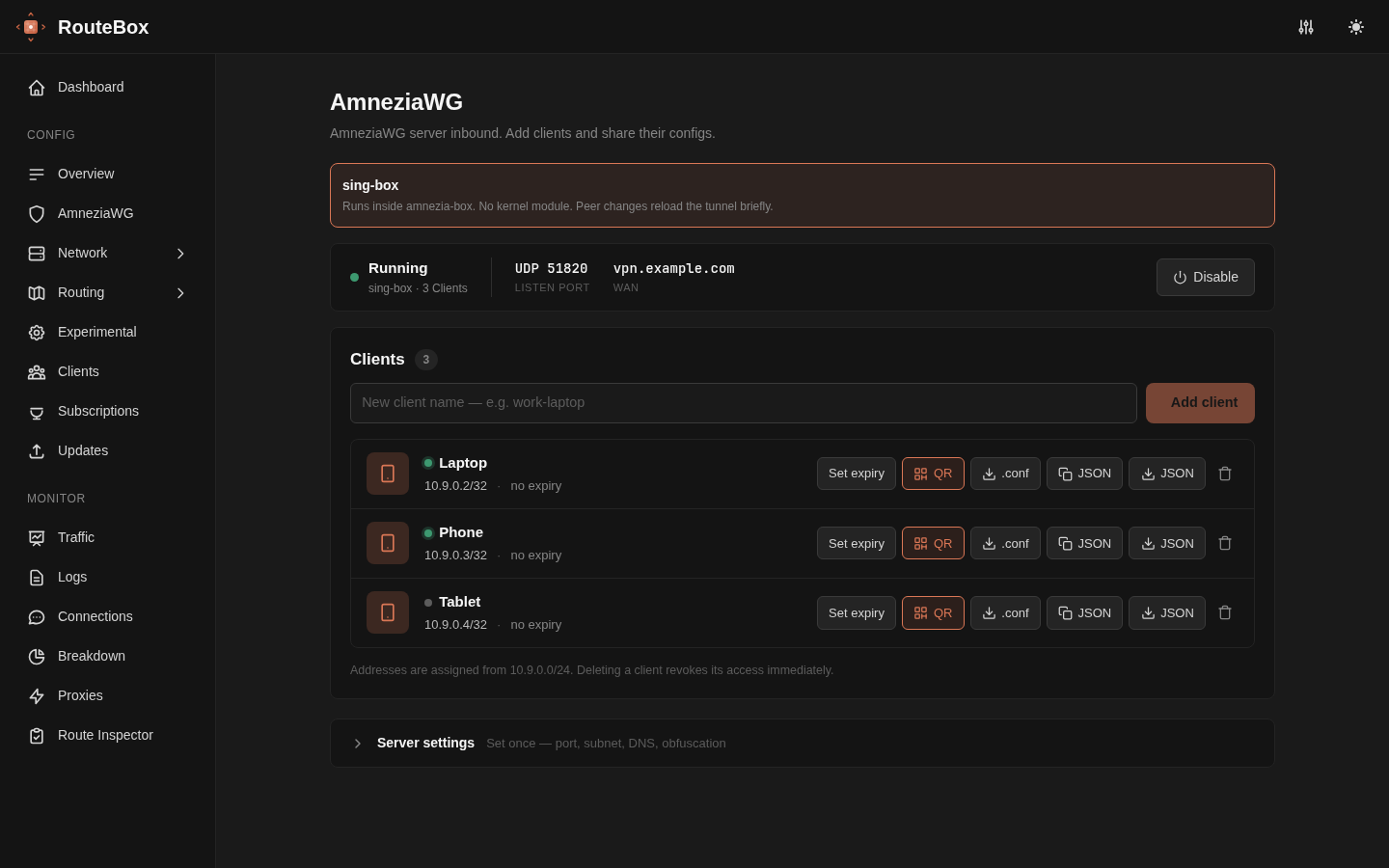Go to Dashboard in sidebar
Viewport: 1389px width, 868px height.
(x=108, y=87)
